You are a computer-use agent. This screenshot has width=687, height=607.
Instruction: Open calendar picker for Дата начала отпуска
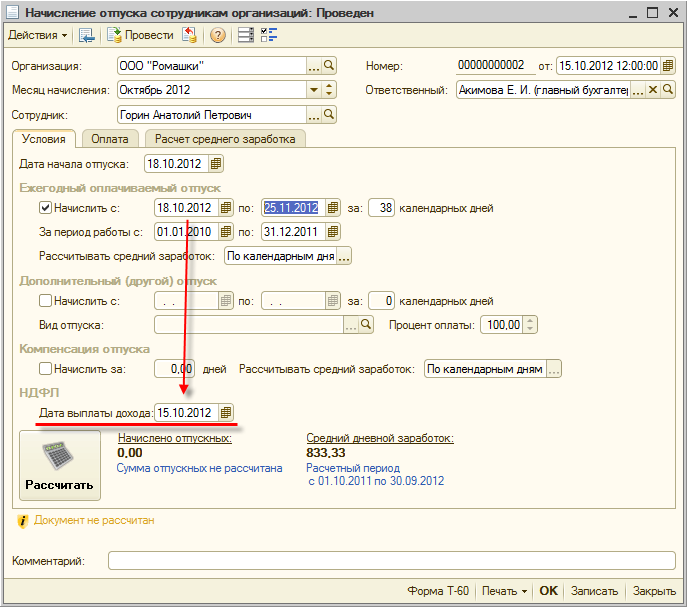tap(216, 164)
